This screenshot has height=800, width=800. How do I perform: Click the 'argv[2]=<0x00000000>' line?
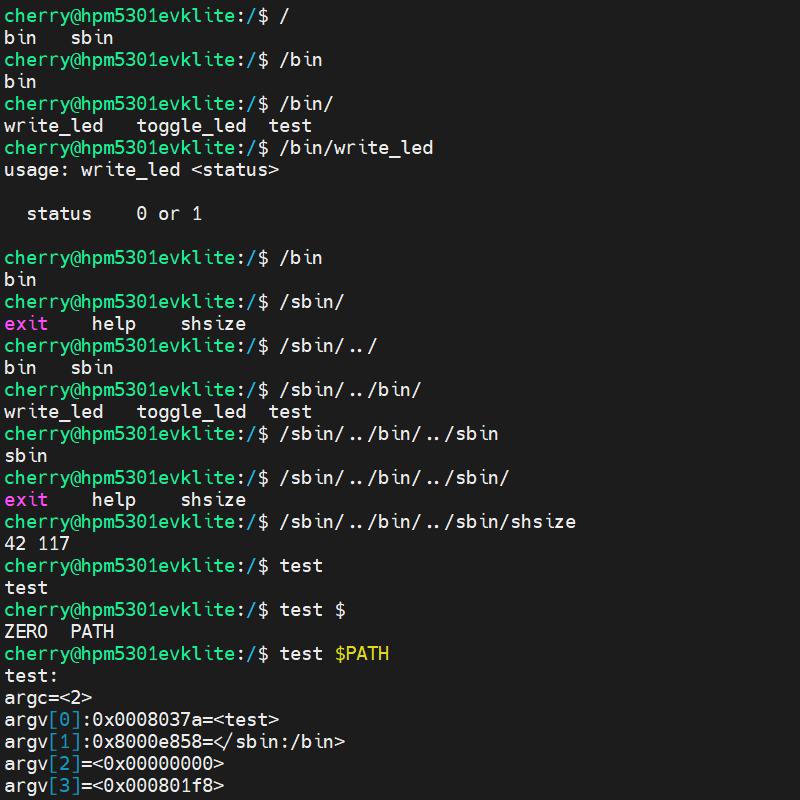point(114,764)
